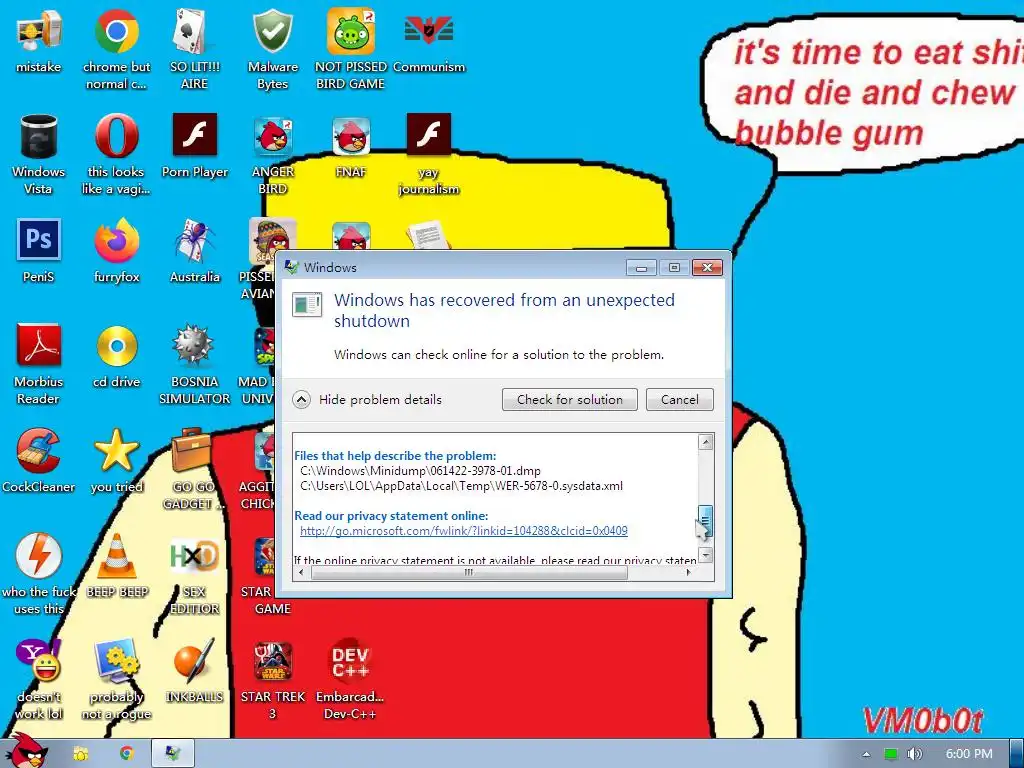Click the details pane scroll-down arrow
The width and height of the screenshot is (1024, 768).
pyautogui.click(x=705, y=555)
